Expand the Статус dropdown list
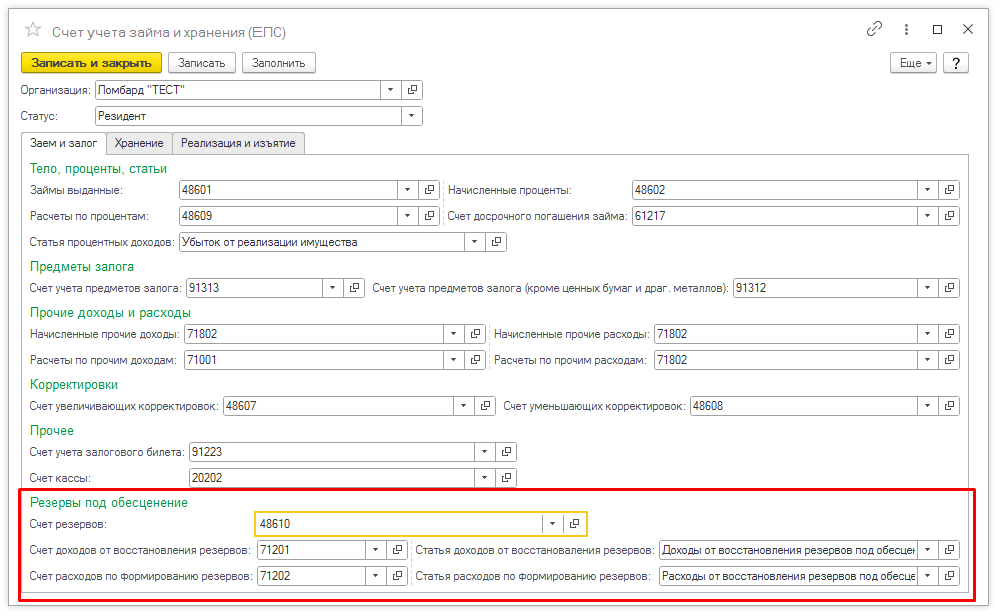The image size is (1004, 615). (412, 116)
